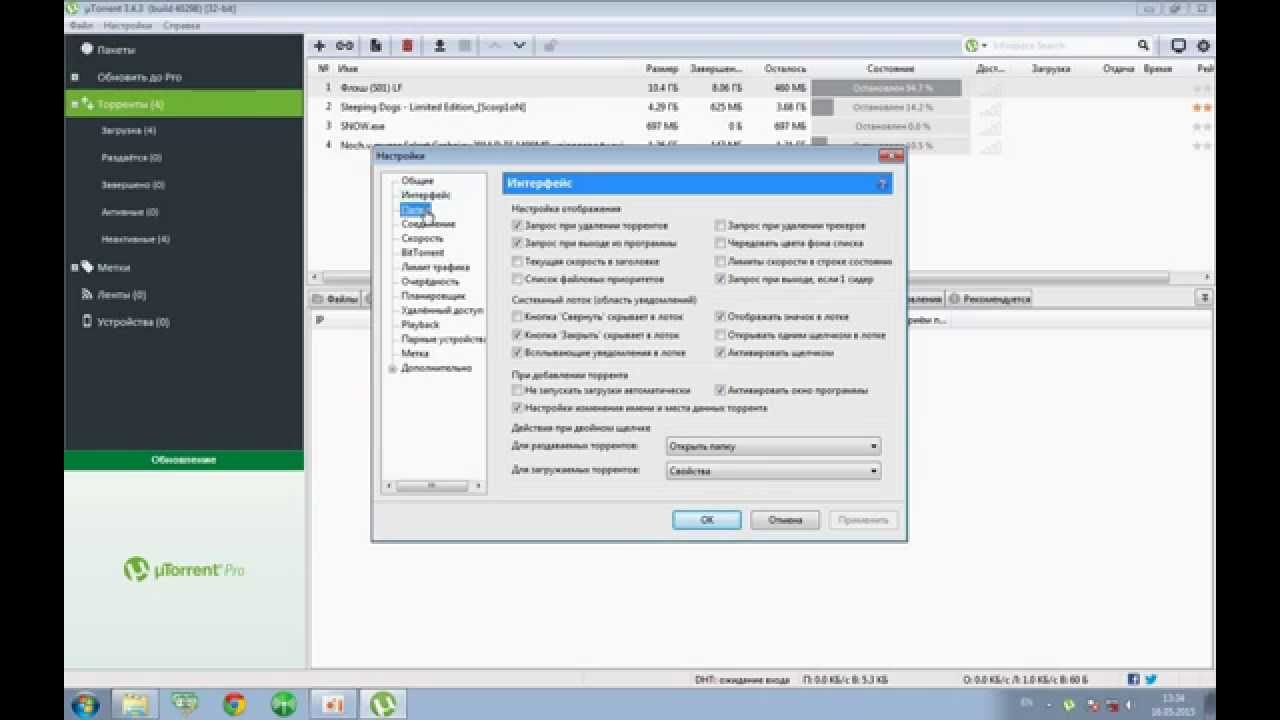Enable Кнопка 'Свернуть' скрывает в лоток
1280x720 pixels.
(517, 316)
